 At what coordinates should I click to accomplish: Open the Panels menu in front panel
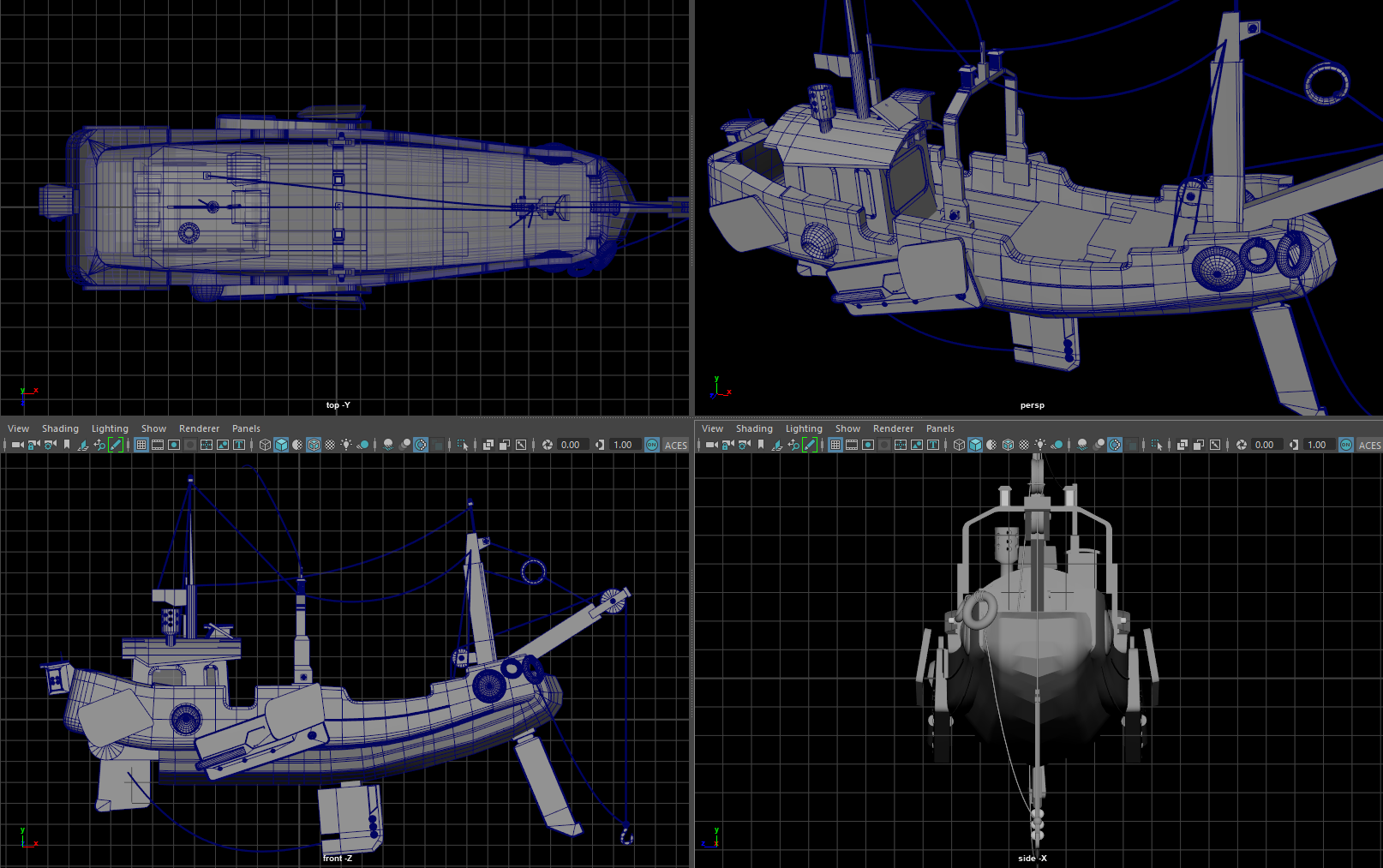(246, 428)
